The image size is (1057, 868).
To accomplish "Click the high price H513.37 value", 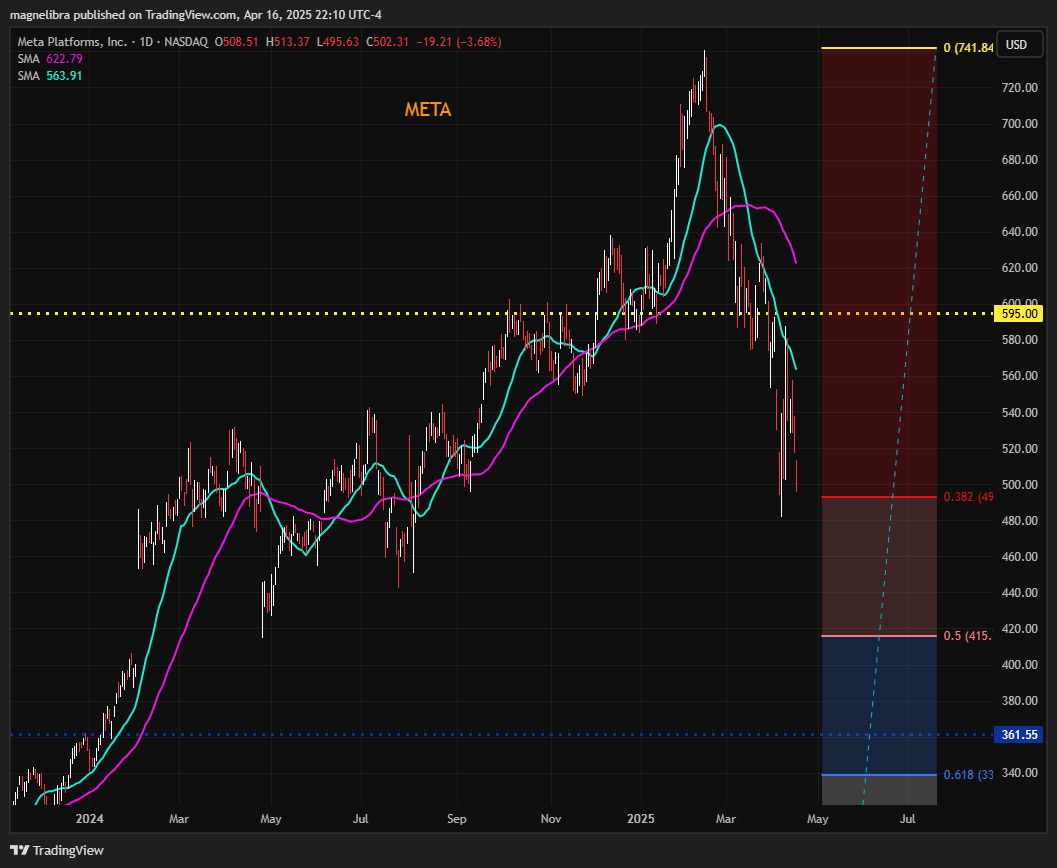I will (288, 42).
